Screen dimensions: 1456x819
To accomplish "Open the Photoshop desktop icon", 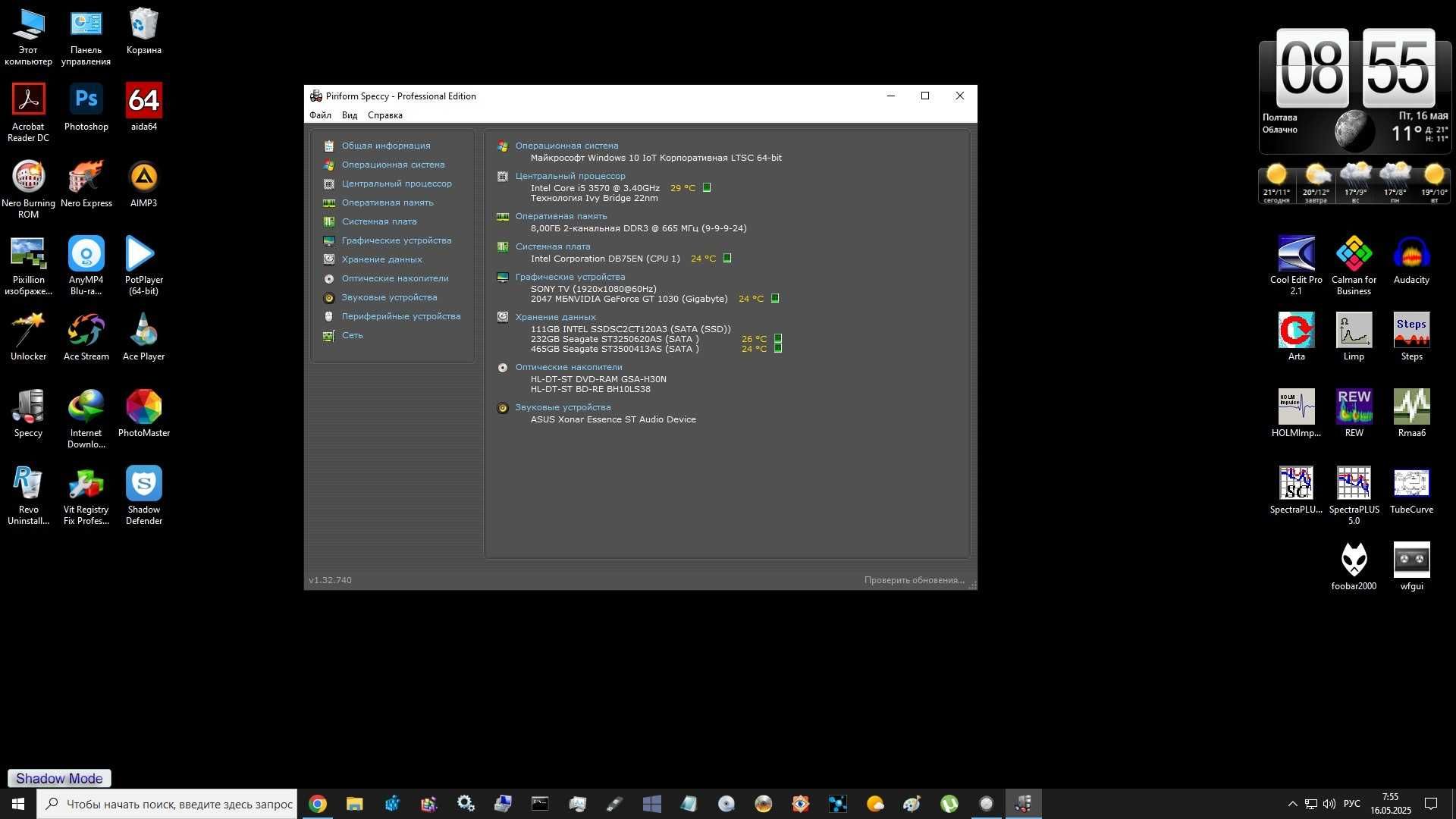I will (x=86, y=108).
